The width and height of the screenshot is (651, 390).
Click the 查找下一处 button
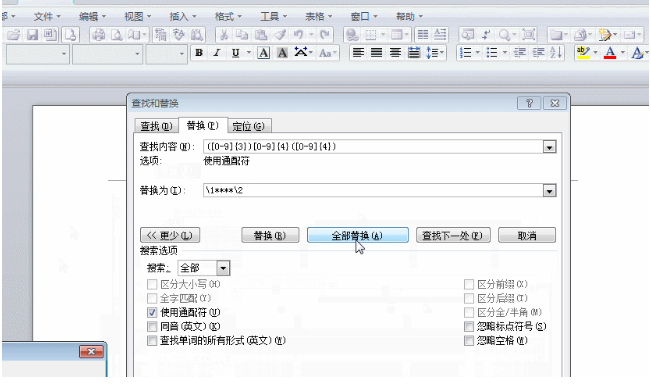pos(453,235)
